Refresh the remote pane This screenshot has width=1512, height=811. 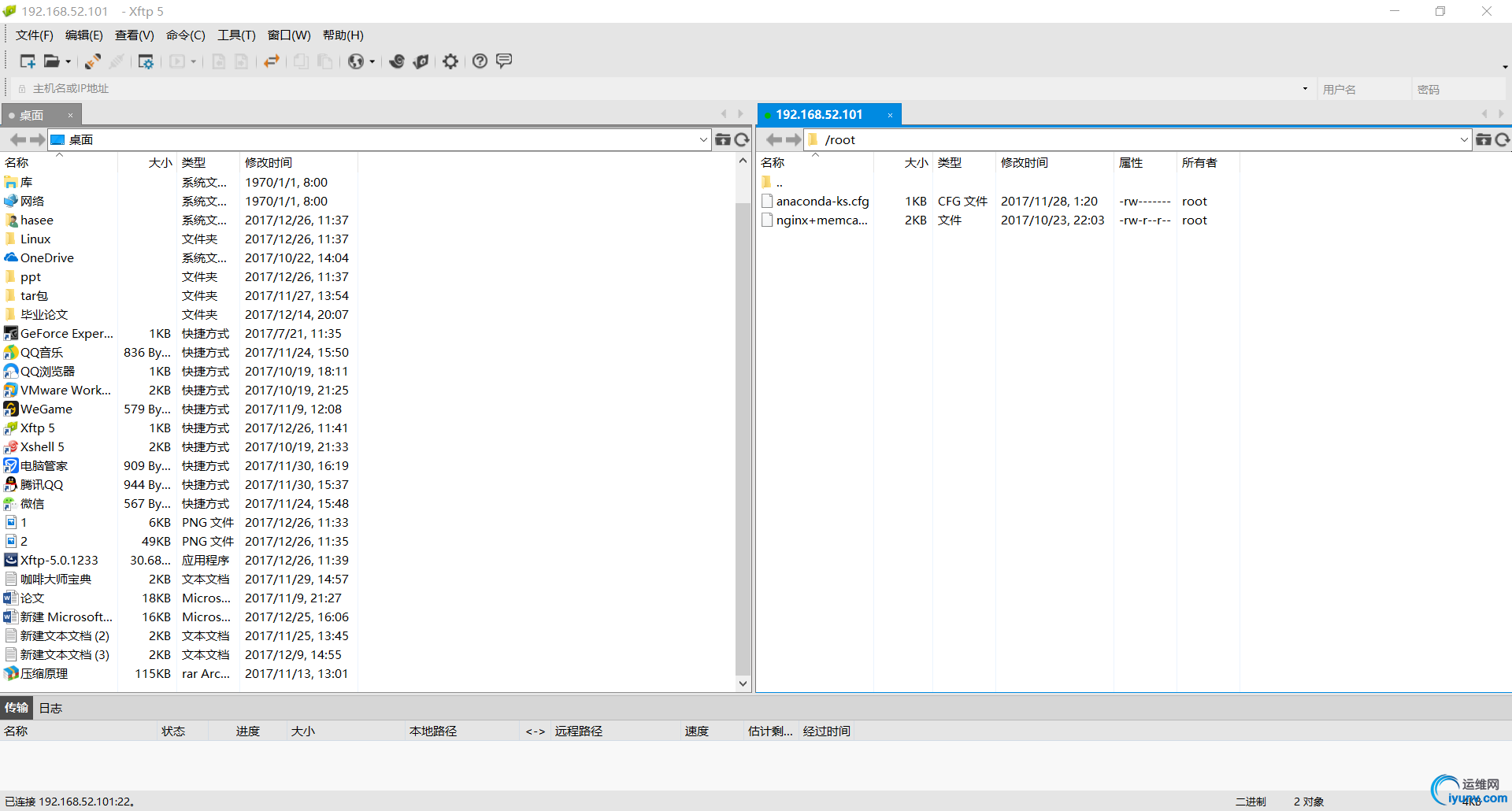(1503, 140)
